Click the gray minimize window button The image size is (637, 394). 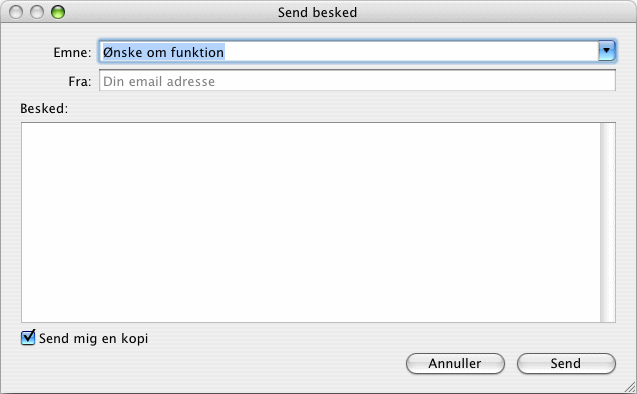37,12
